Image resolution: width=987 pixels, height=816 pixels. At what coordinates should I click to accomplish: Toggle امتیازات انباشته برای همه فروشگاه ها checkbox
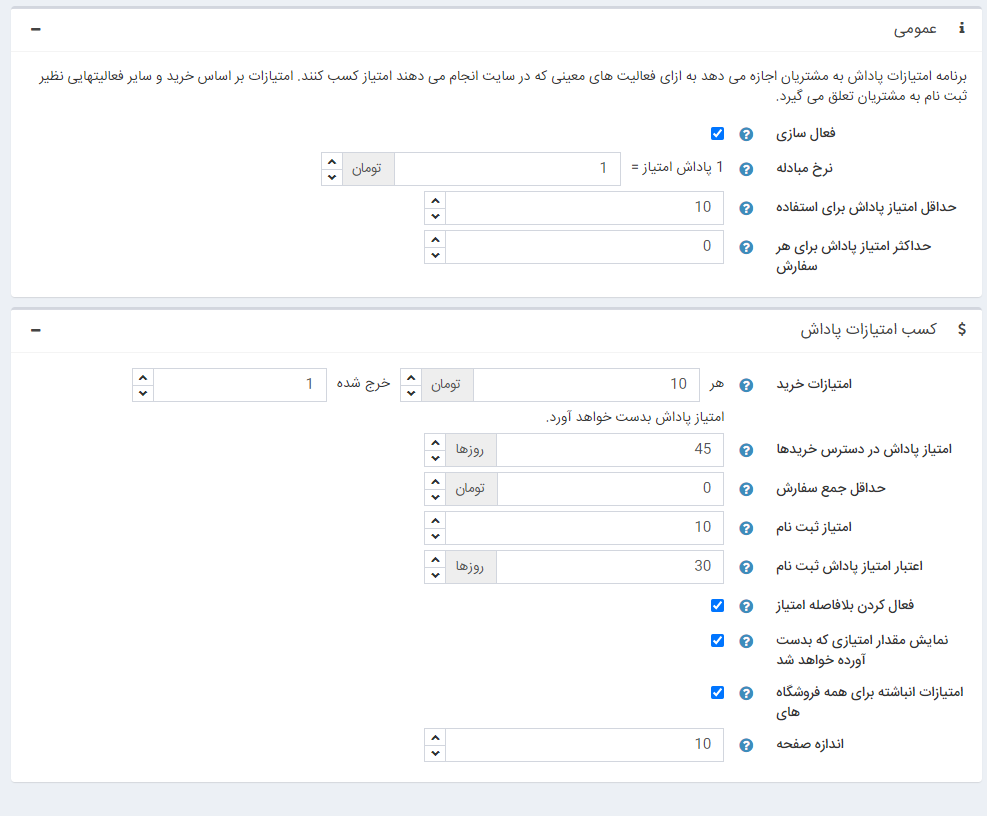[717, 692]
